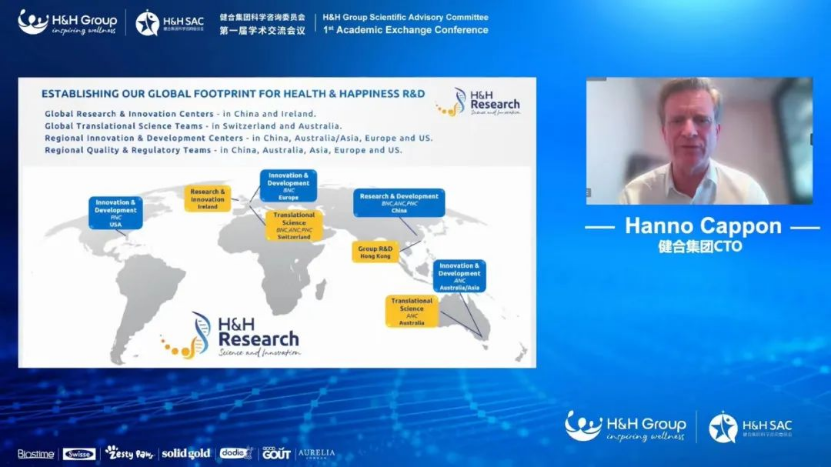Click the Biostime brand logo
This screenshot has width=831, height=468.
36,454
